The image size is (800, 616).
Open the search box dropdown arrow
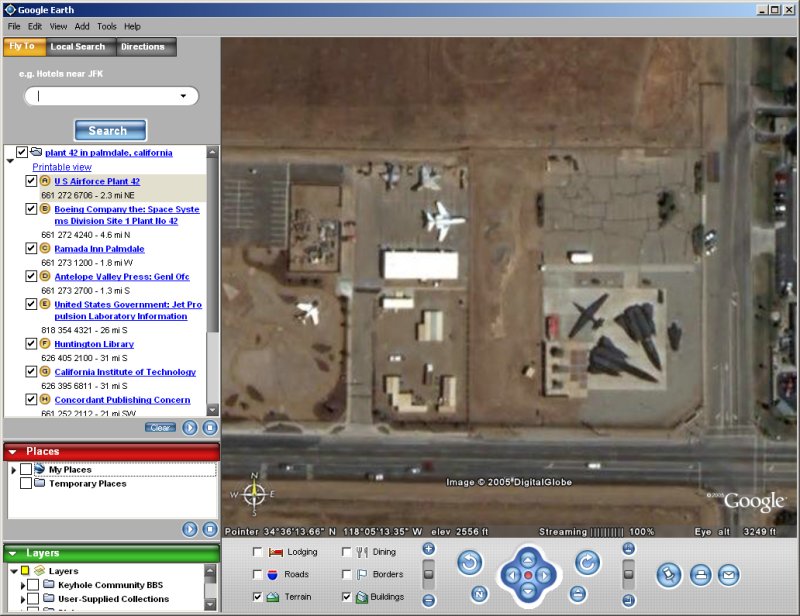point(183,97)
